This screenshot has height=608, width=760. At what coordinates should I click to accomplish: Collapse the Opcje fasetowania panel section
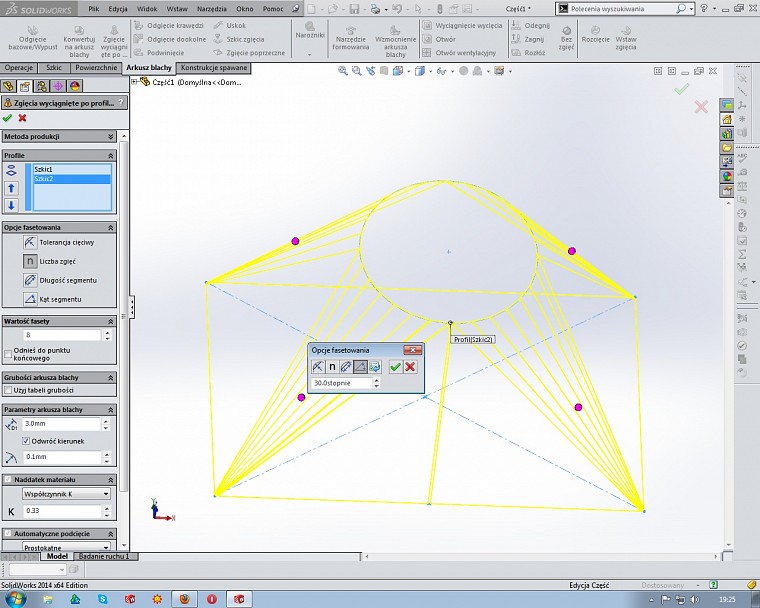click(110, 227)
